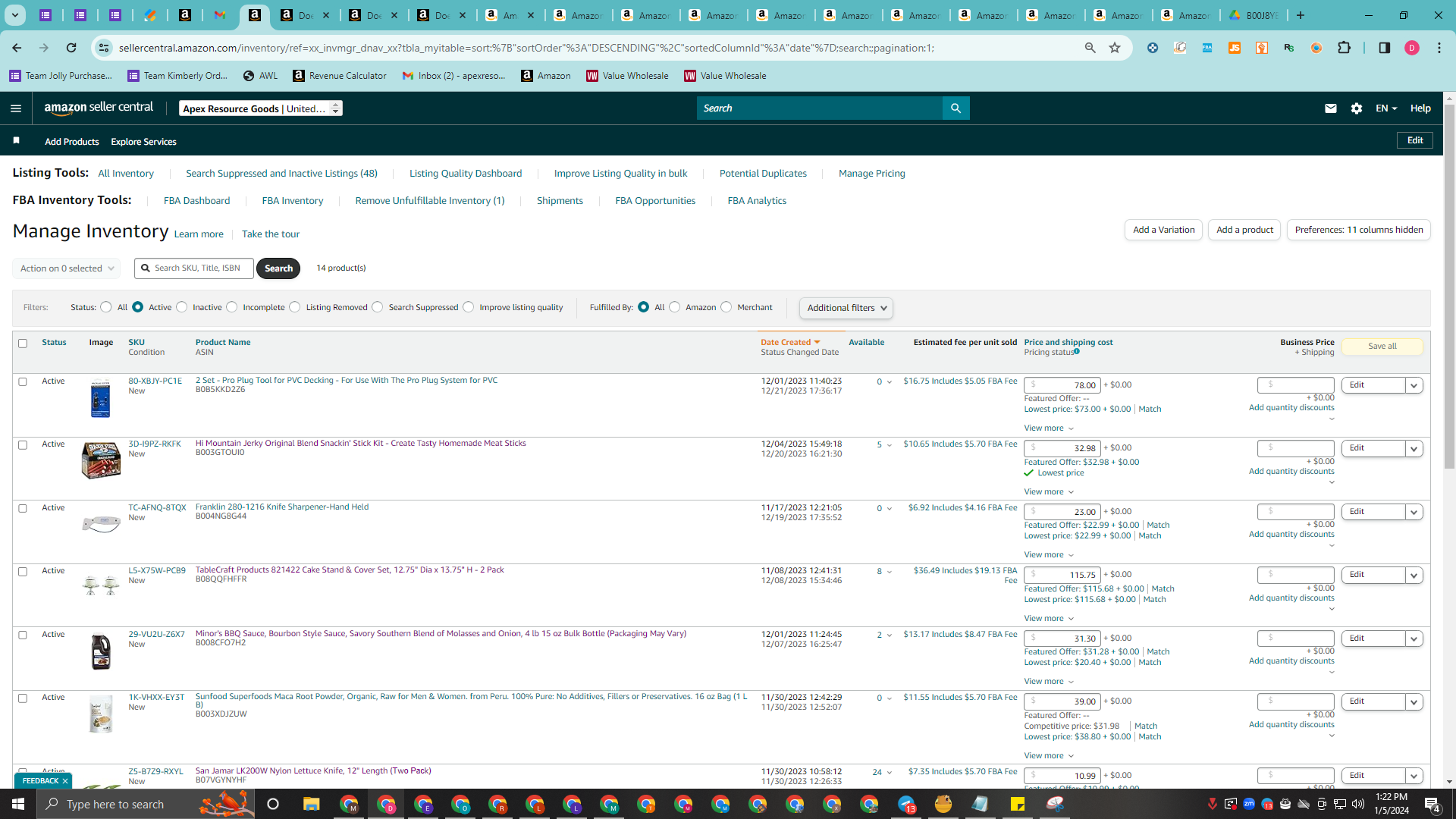Sort by the Date Created column
The height and width of the screenshot is (819, 1456).
point(790,343)
